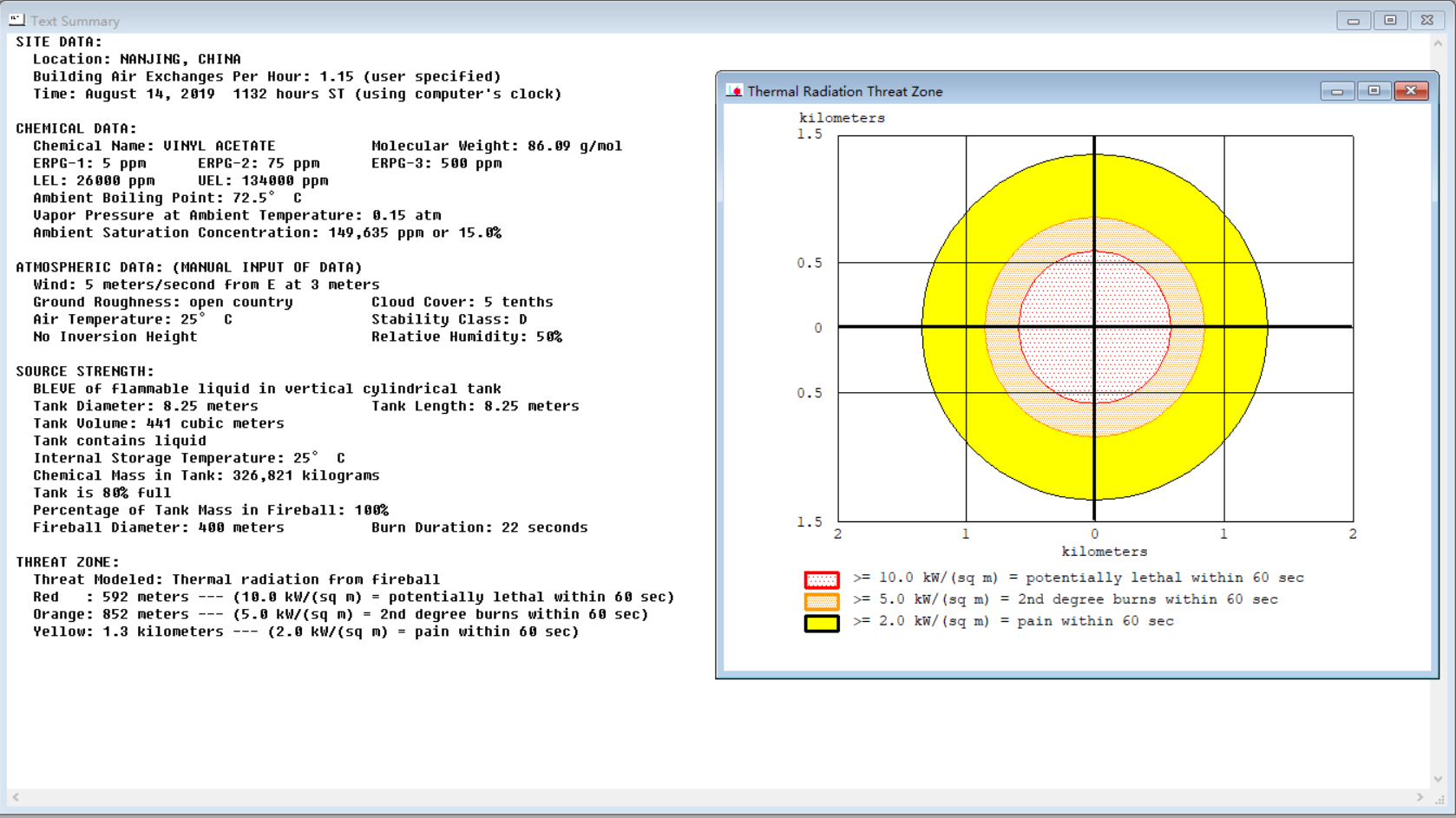
Task: Click the orange 5.0 kW legend swatch
Action: (822, 601)
